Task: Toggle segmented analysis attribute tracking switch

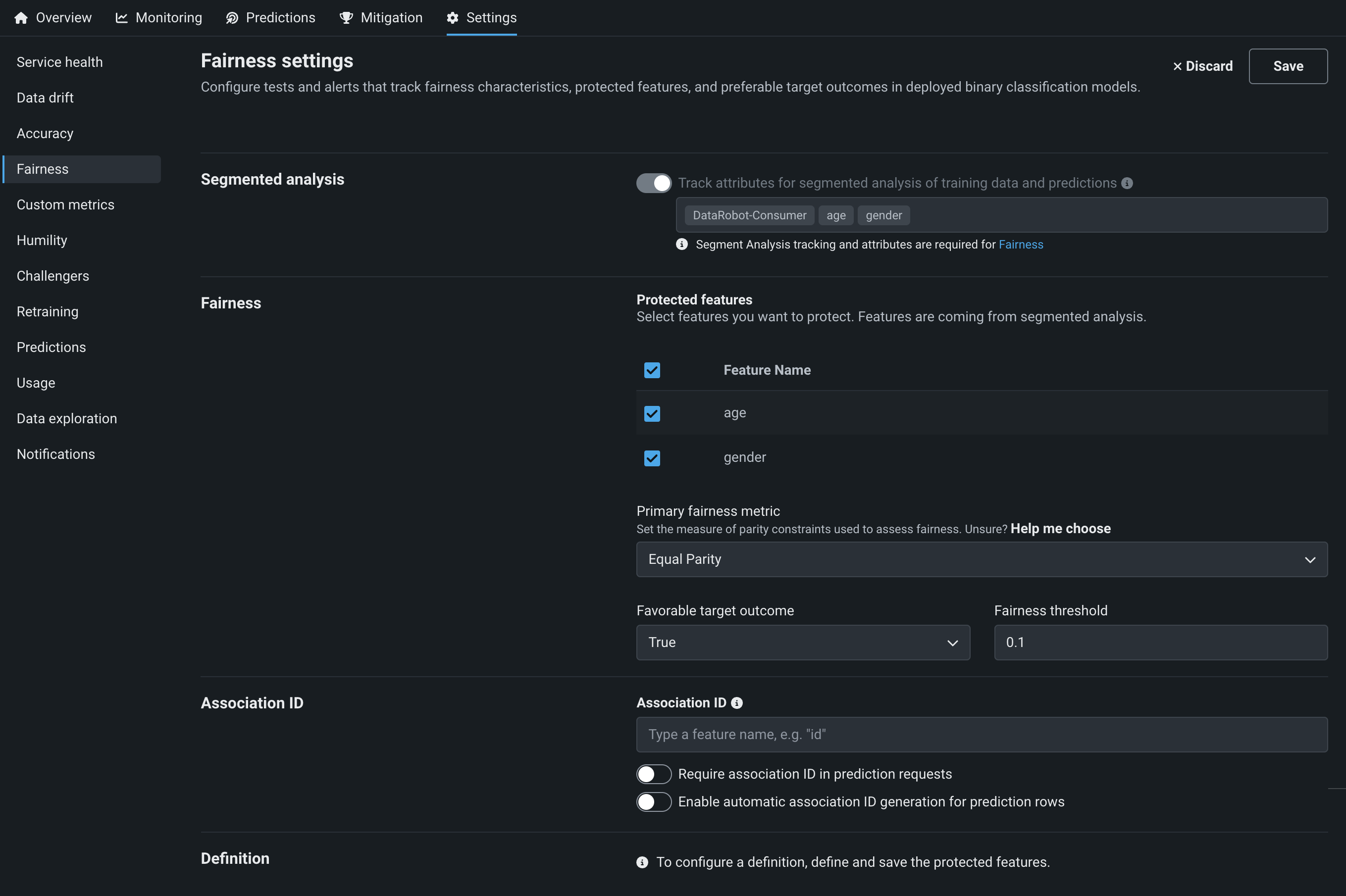Action: (654, 183)
